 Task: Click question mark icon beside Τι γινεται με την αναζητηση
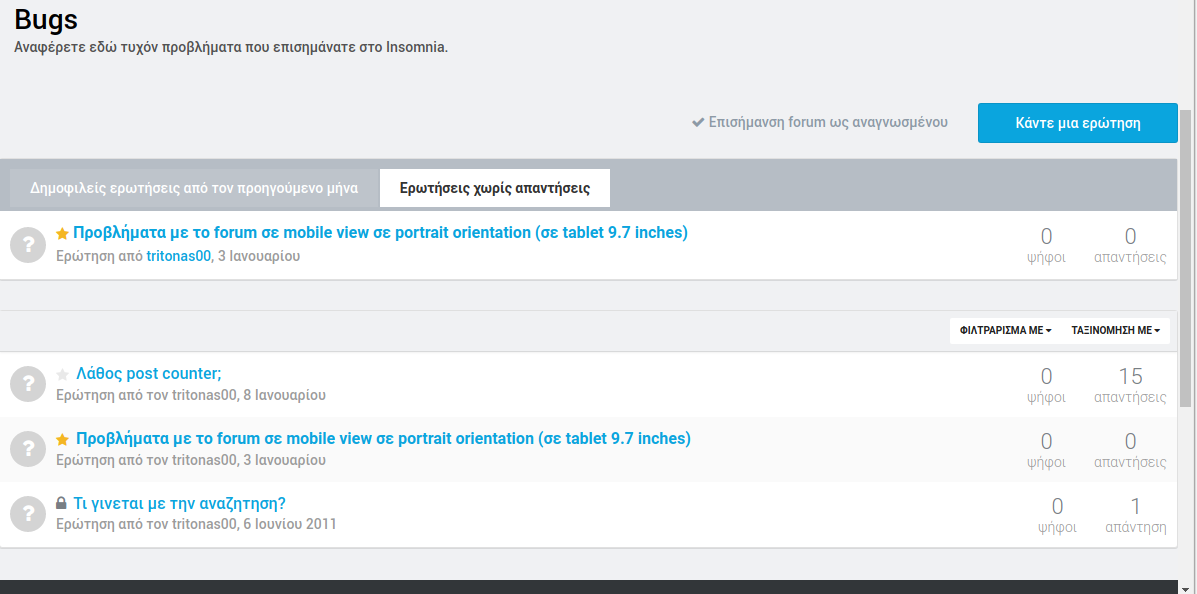coord(28,514)
